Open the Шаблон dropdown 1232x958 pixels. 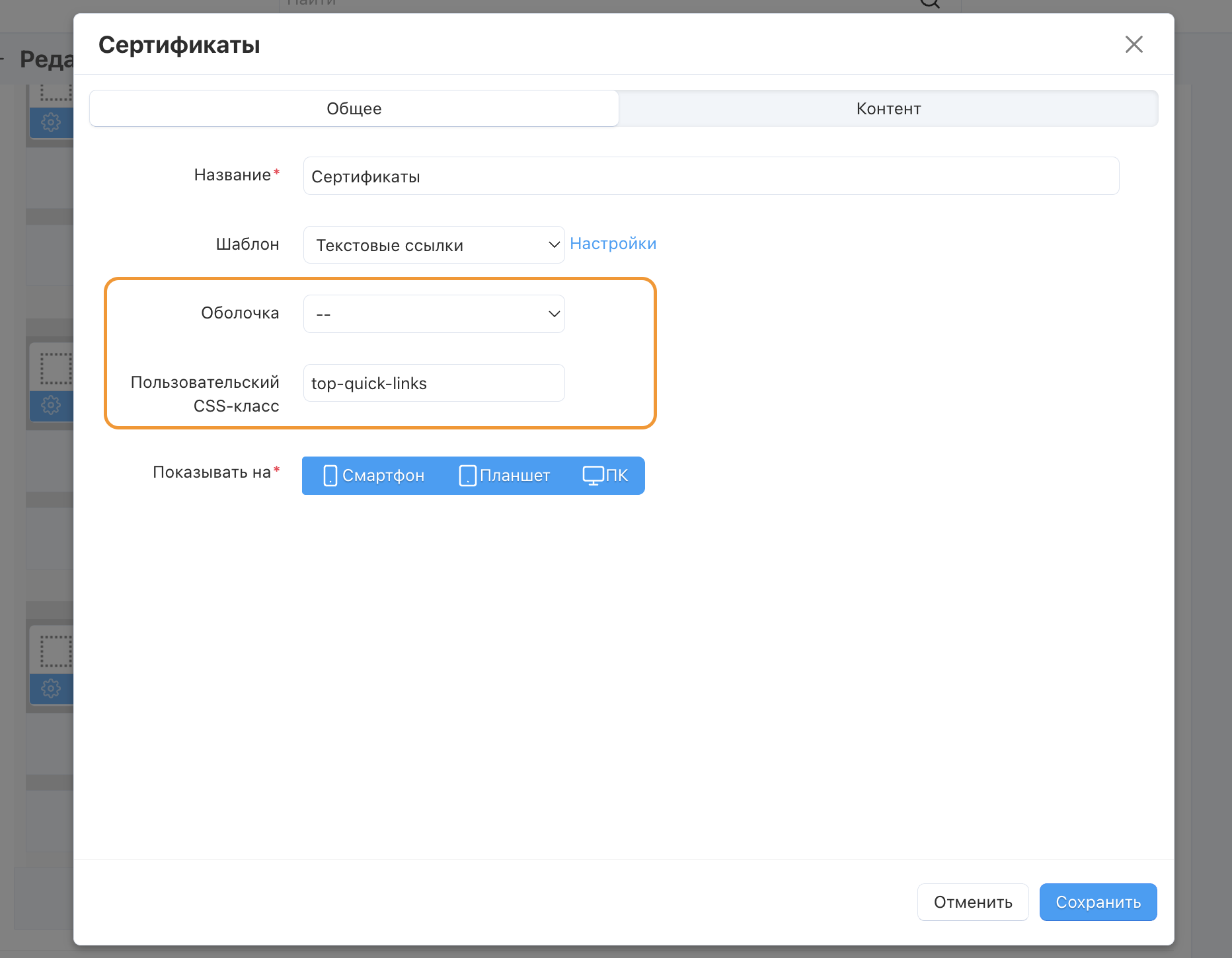point(434,245)
